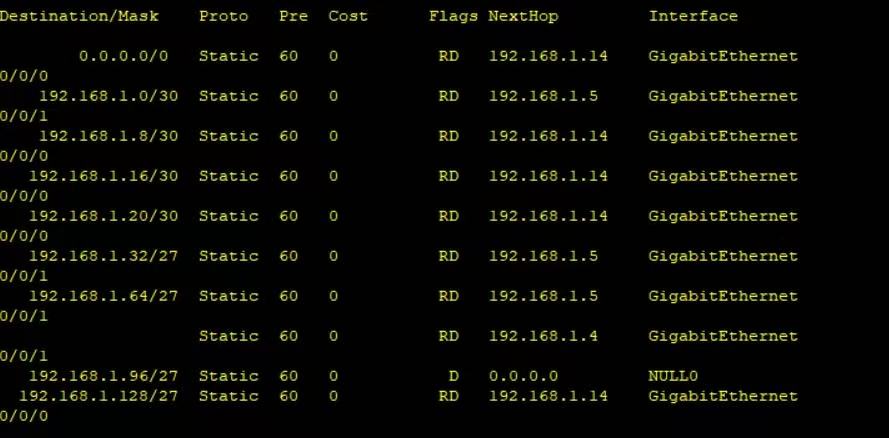This screenshot has height=438, width=889.
Task: Click preference 60 on the 192.168.1.8/30 row
Action: (x=288, y=136)
